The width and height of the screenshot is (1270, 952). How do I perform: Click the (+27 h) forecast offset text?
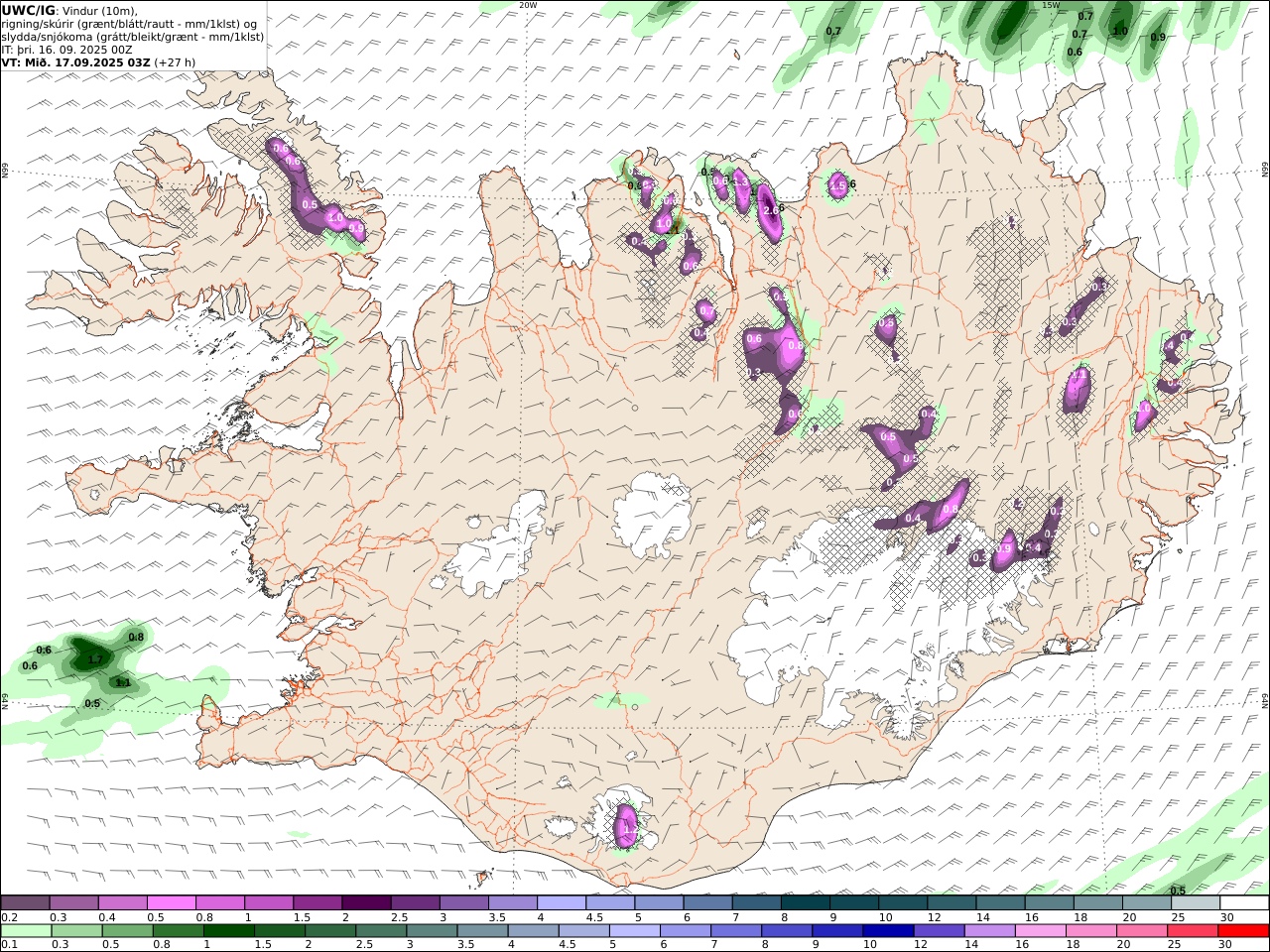(175, 61)
